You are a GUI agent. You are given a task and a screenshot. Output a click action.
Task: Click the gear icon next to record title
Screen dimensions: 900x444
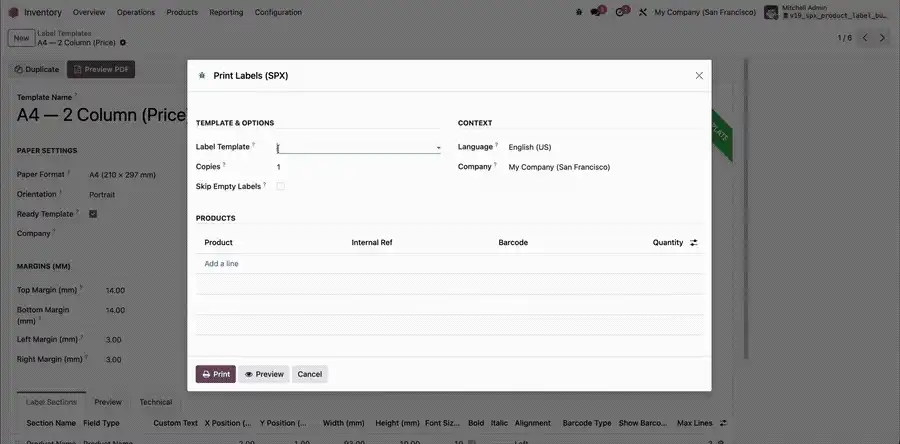click(x=123, y=42)
